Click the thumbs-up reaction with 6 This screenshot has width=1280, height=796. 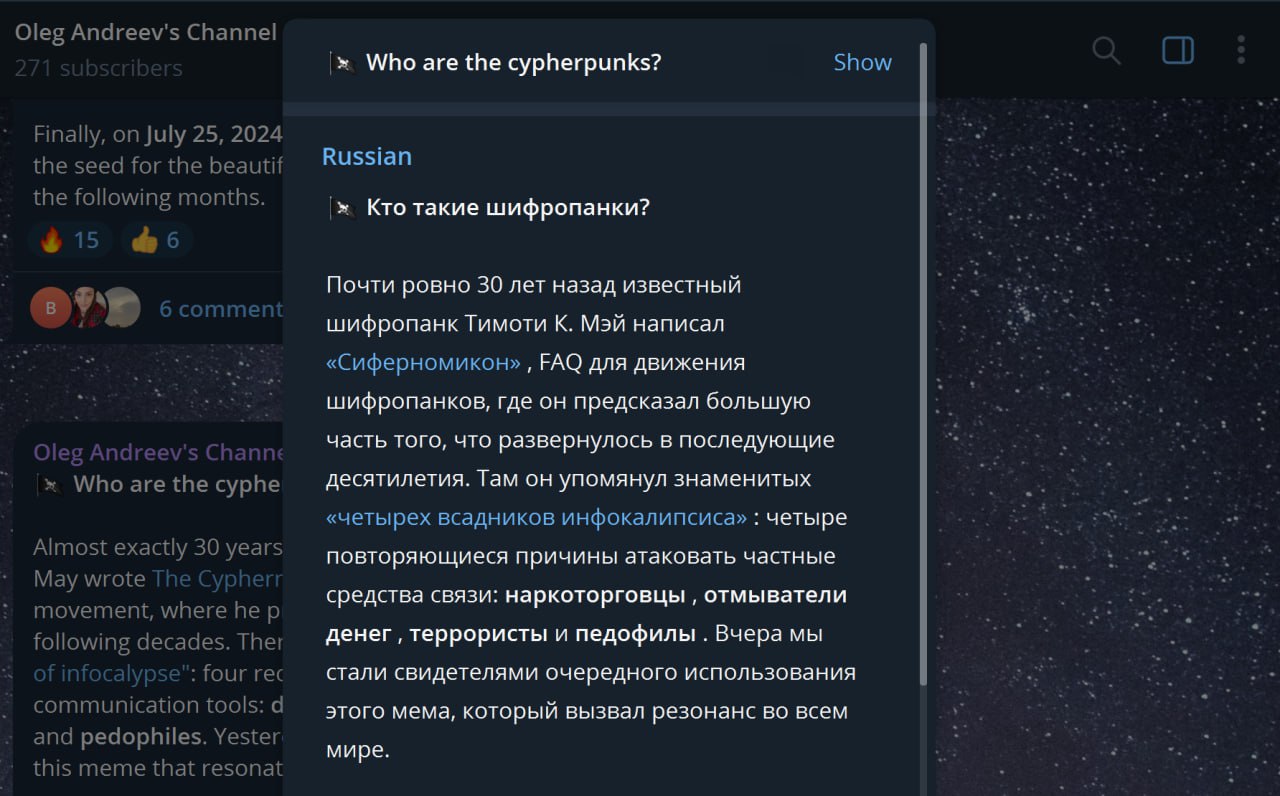click(x=156, y=240)
